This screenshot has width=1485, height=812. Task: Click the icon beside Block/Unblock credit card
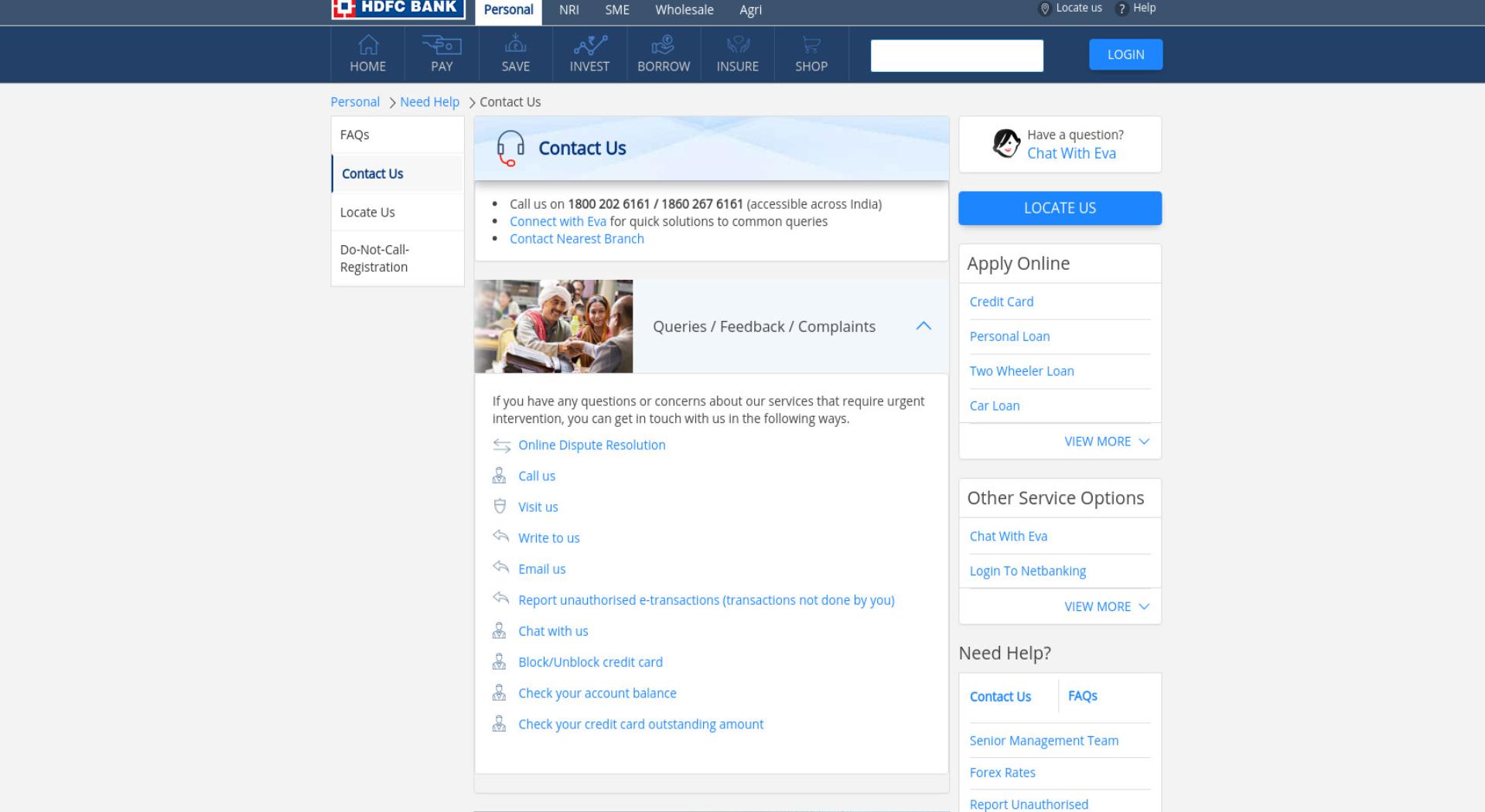(500, 662)
